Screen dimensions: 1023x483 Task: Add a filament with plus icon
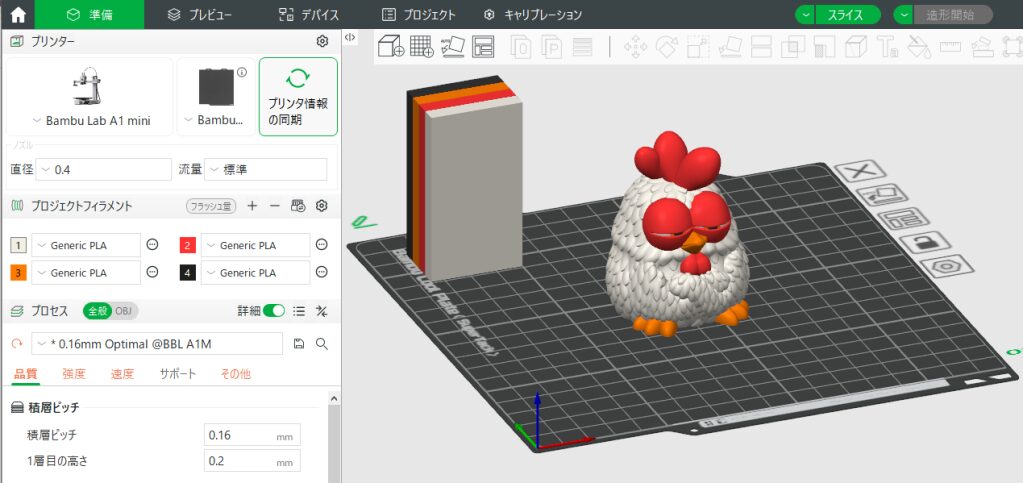[252, 206]
